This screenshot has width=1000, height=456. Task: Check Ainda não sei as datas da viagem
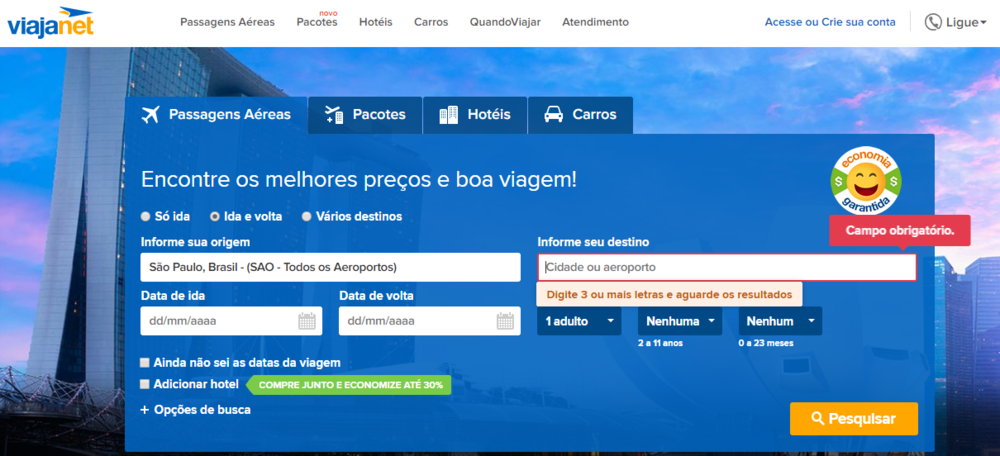145,363
